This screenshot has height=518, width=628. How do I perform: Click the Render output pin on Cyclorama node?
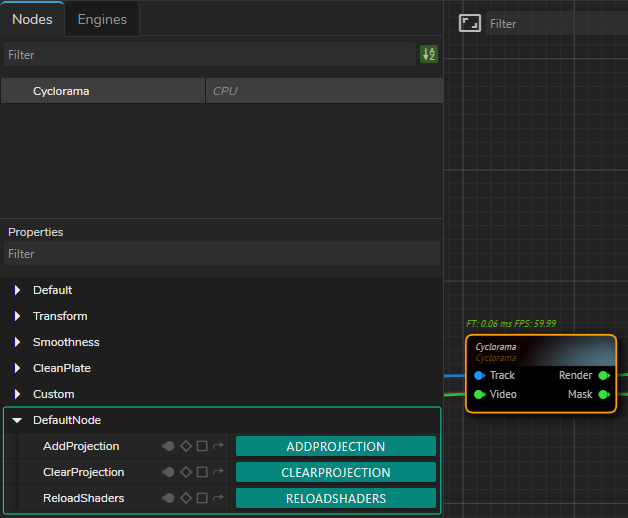603,375
